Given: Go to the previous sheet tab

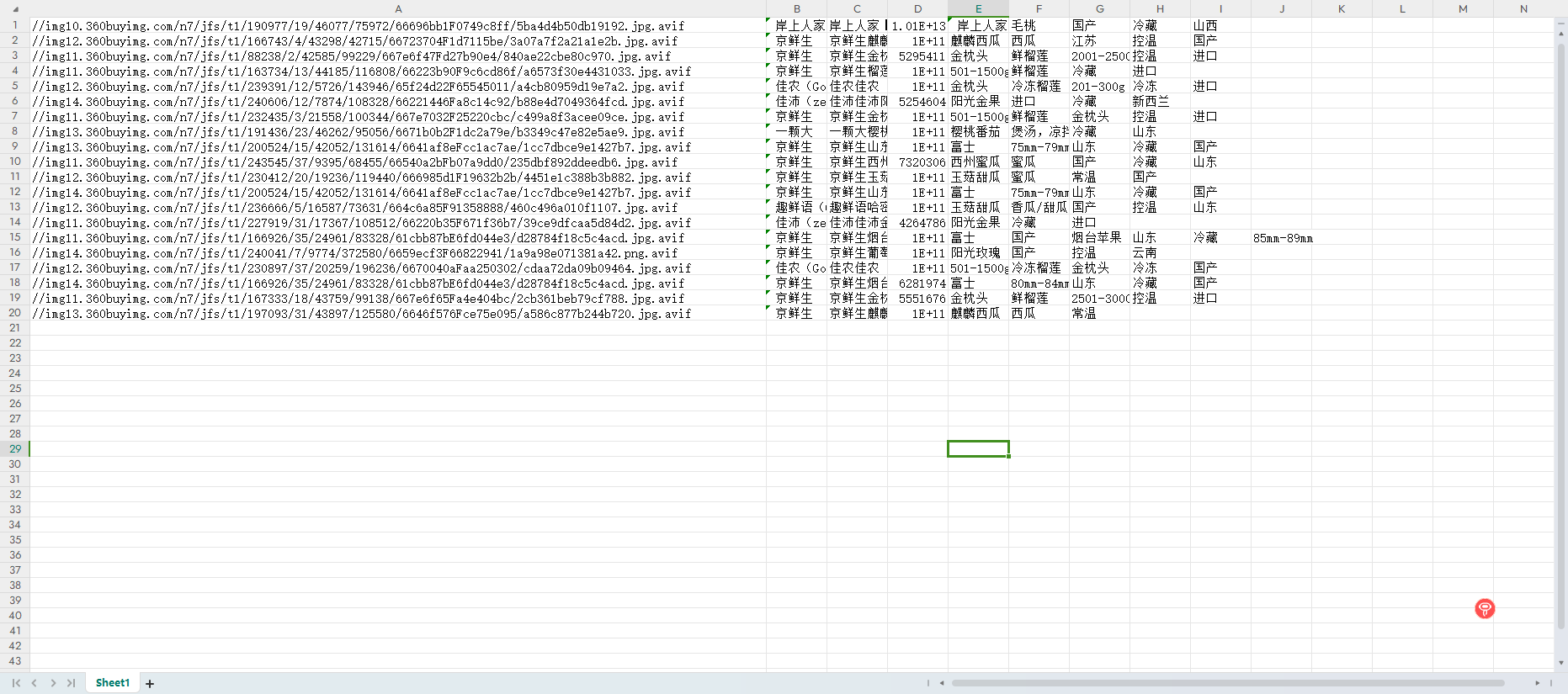Looking at the screenshot, I should click(x=35, y=683).
